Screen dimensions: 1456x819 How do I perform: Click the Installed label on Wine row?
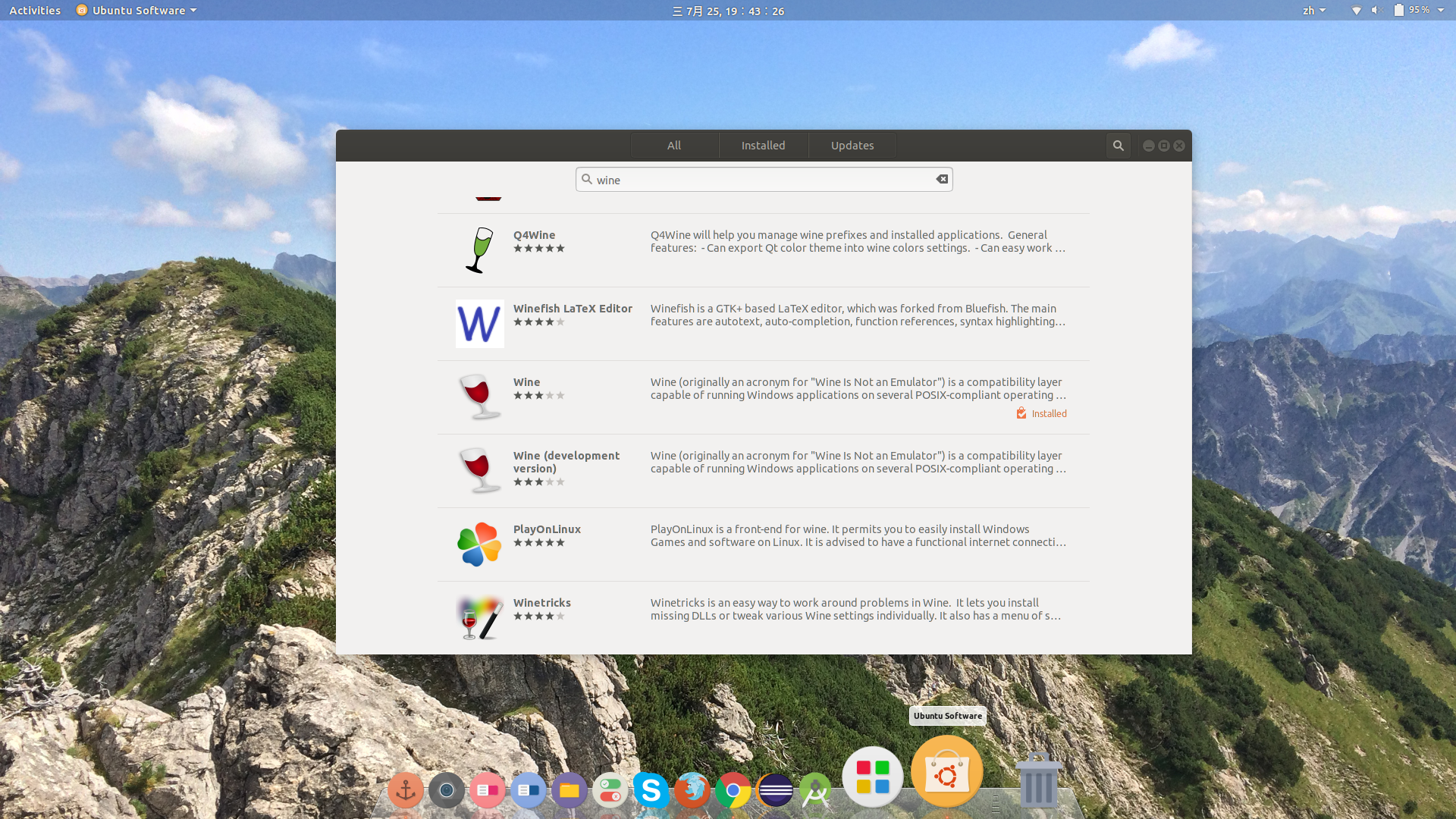1049,414
